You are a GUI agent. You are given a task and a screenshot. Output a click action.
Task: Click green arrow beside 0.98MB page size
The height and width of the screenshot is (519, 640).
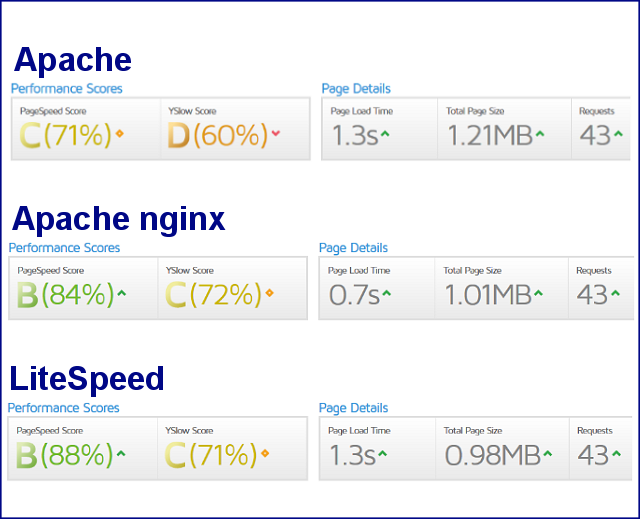click(x=547, y=453)
